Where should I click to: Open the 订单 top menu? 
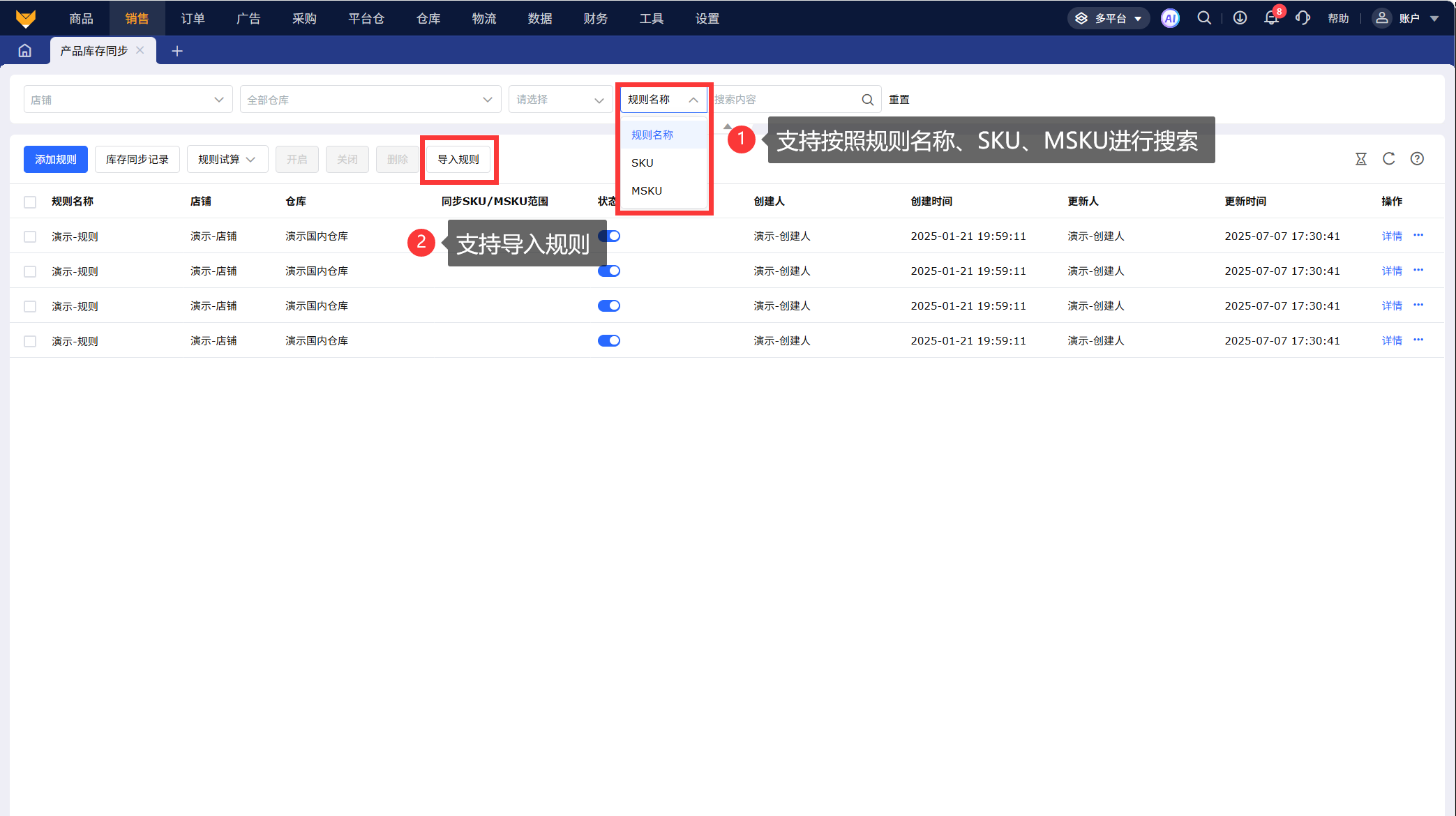(x=193, y=19)
